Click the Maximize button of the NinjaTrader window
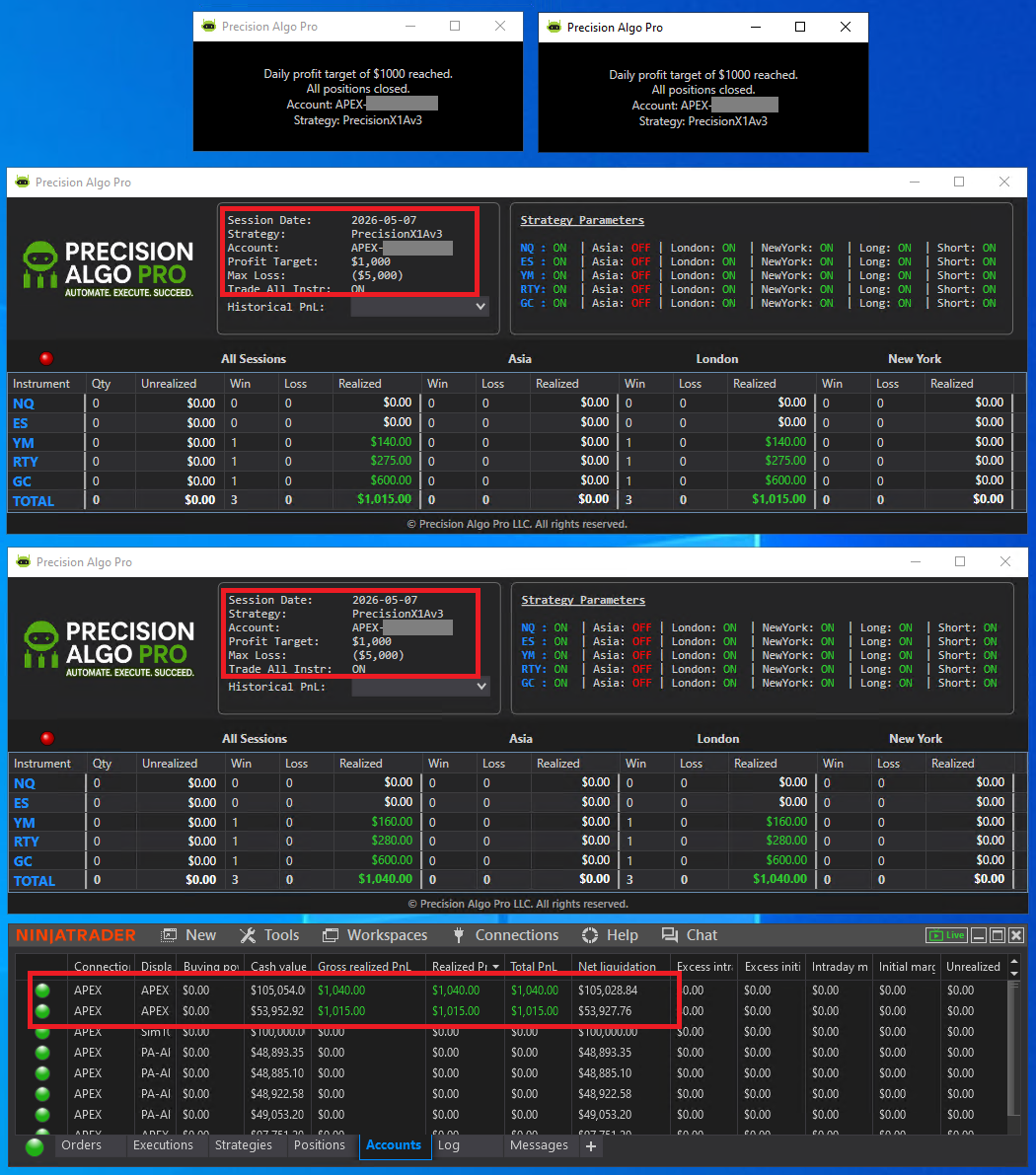 pos(998,935)
